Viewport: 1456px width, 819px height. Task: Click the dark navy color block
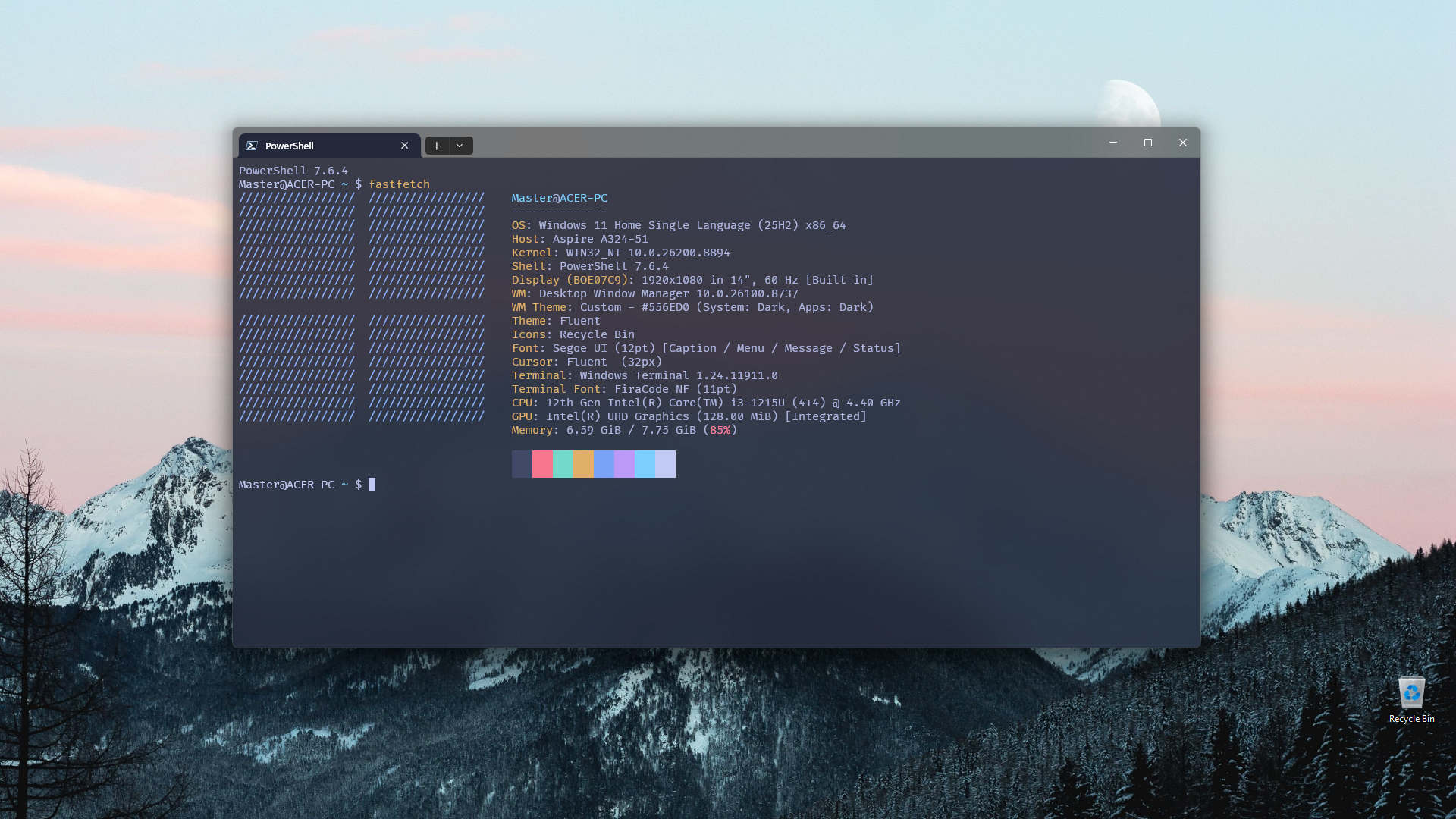coord(522,464)
